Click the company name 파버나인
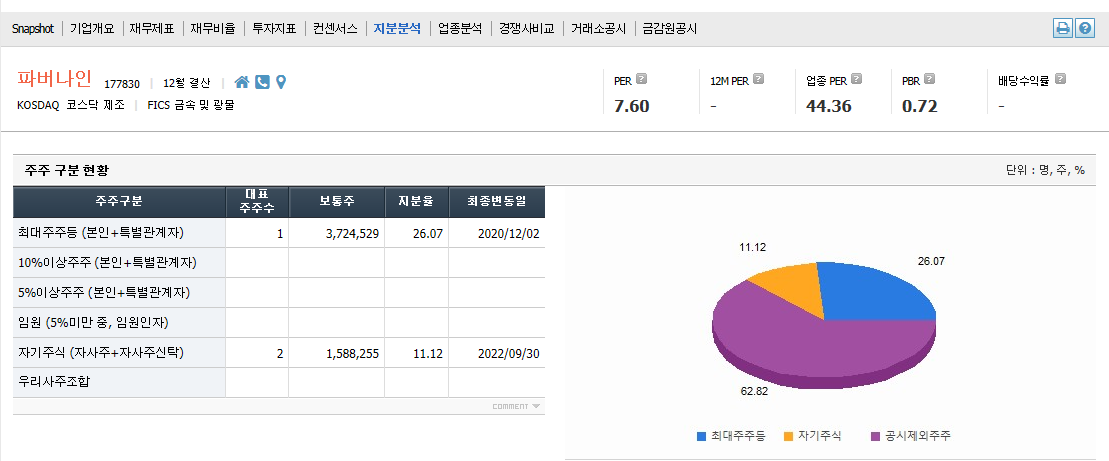Image resolution: width=1109 pixels, height=461 pixels. (x=54, y=80)
